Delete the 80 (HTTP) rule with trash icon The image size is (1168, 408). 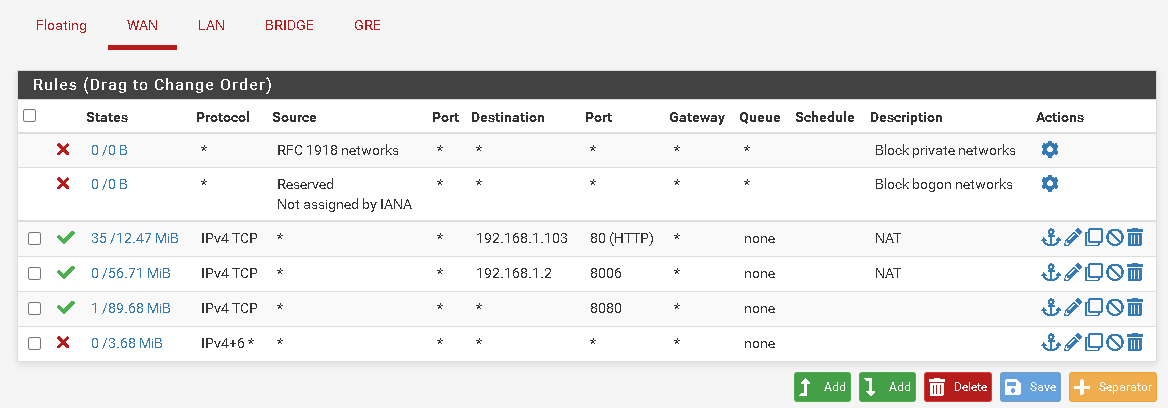[x=1134, y=238]
